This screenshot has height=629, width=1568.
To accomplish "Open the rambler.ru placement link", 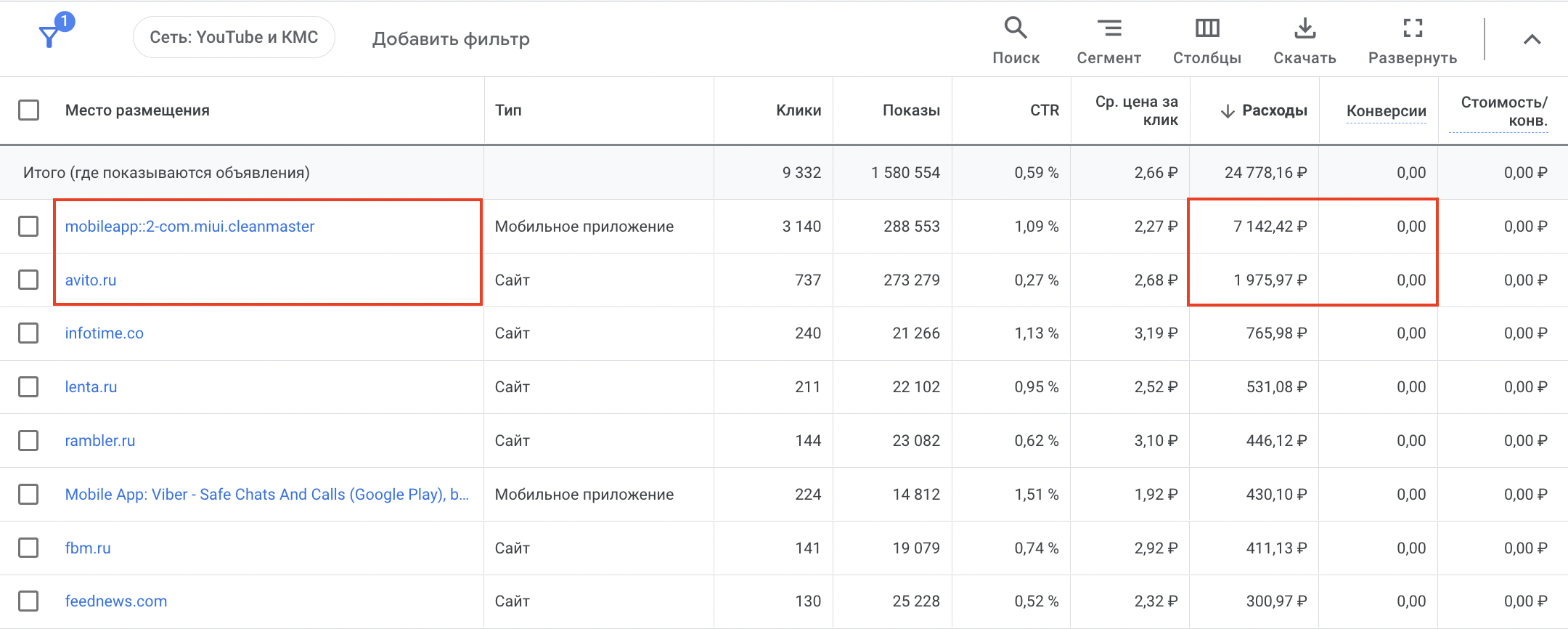I will pyautogui.click(x=100, y=441).
